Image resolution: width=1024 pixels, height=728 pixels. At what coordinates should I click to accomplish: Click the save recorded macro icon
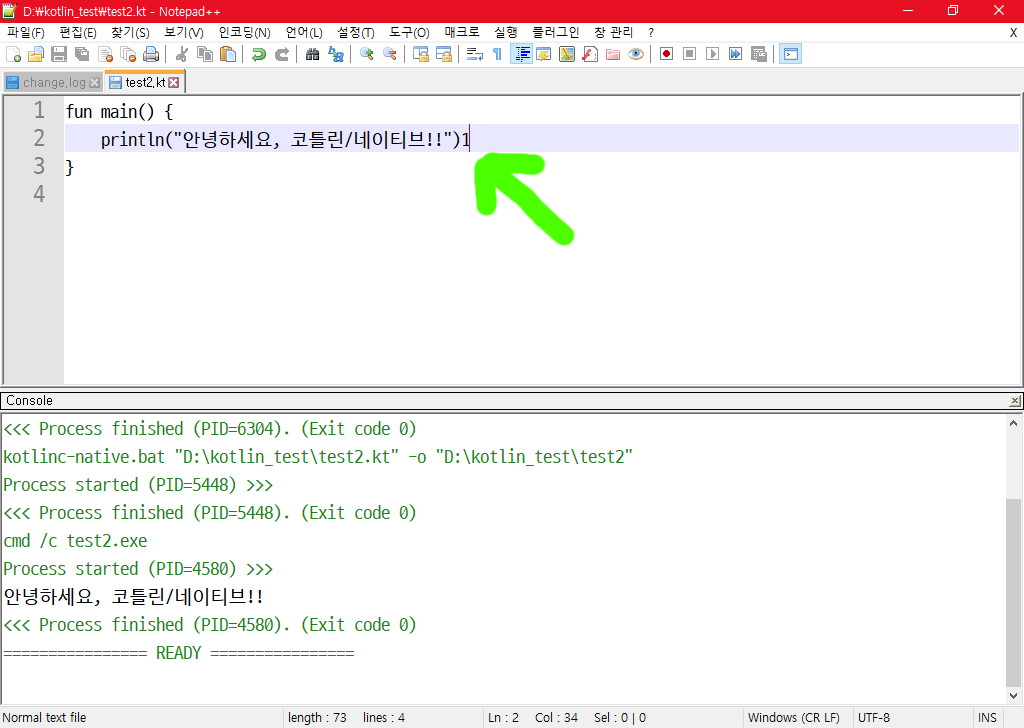tap(759, 54)
